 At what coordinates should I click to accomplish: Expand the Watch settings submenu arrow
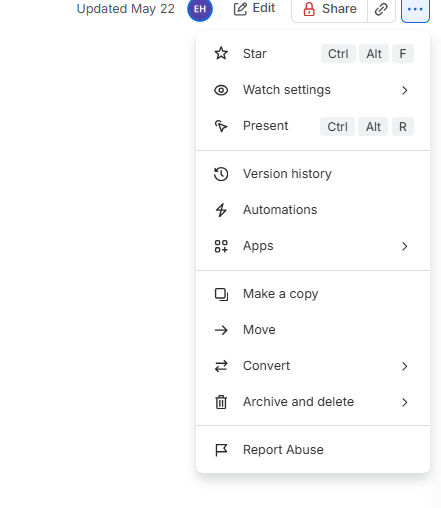click(x=405, y=90)
